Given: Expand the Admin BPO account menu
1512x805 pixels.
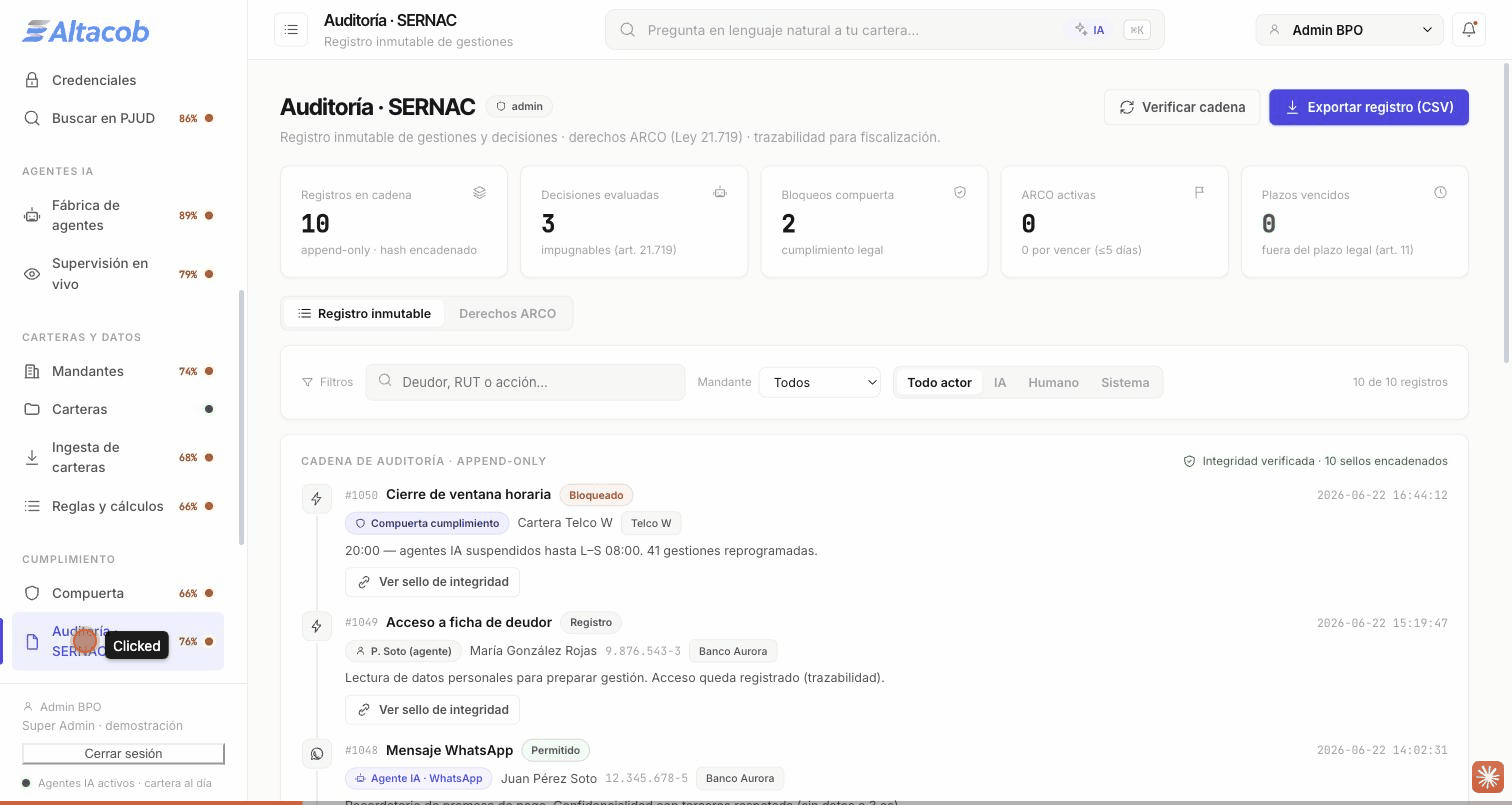Looking at the screenshot, I should point(1349,30).
